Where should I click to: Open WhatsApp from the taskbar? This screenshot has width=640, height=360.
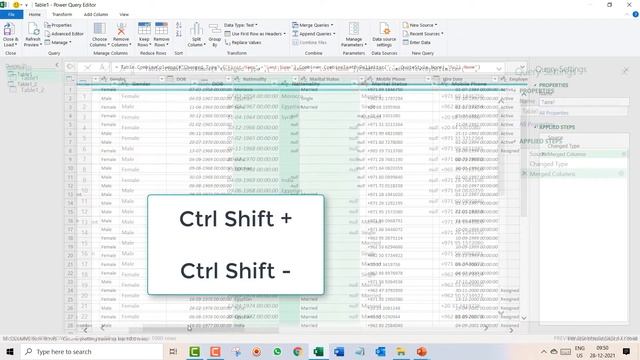click(x=277, y=351)
